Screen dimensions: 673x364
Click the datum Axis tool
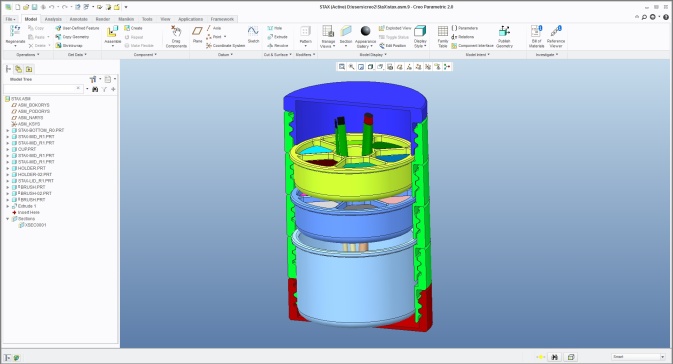[x=213, y=28]
